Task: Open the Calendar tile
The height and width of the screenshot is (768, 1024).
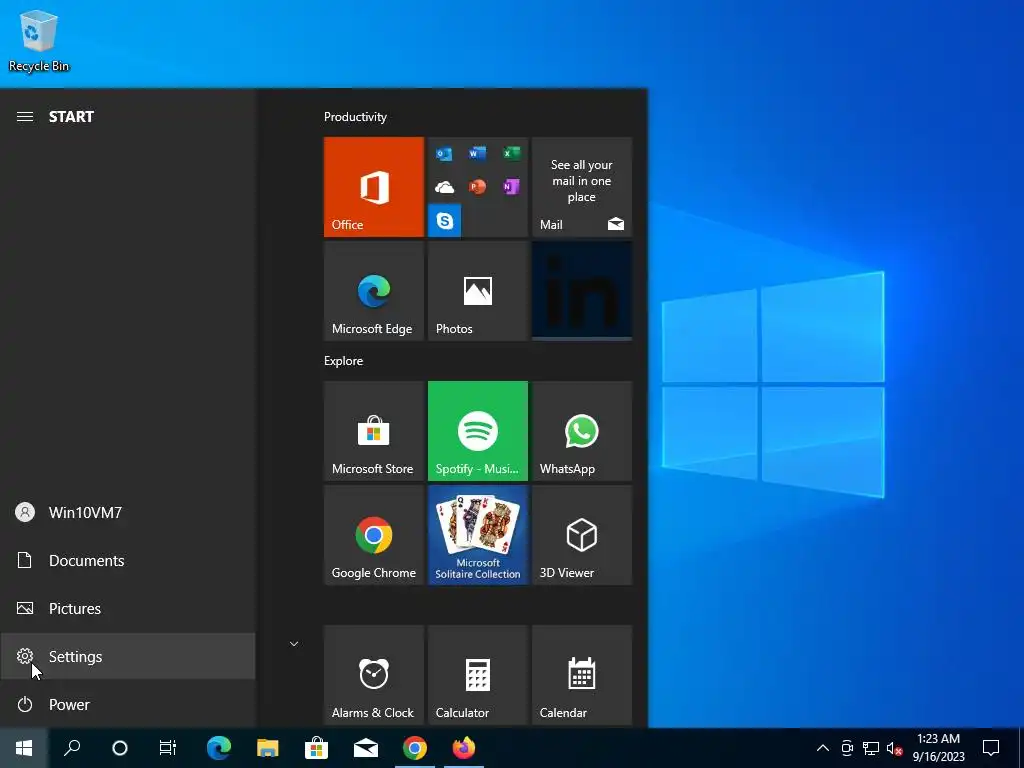Action: coord(582,675)
